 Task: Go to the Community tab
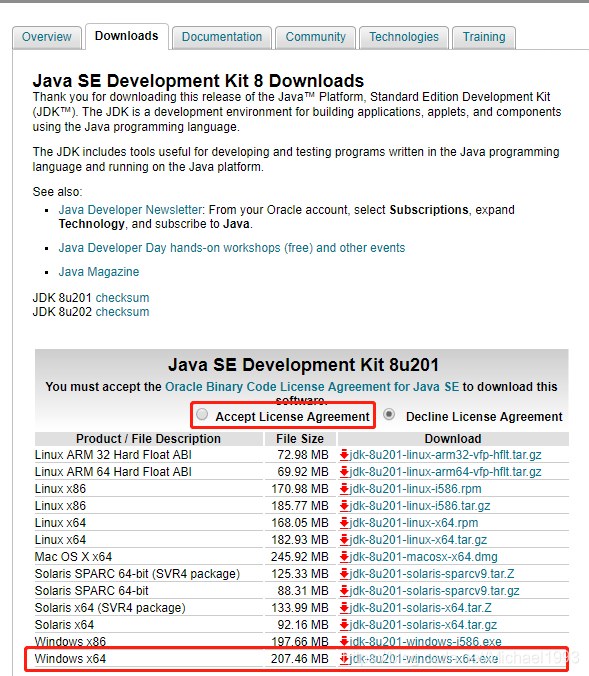click(316, 37)
